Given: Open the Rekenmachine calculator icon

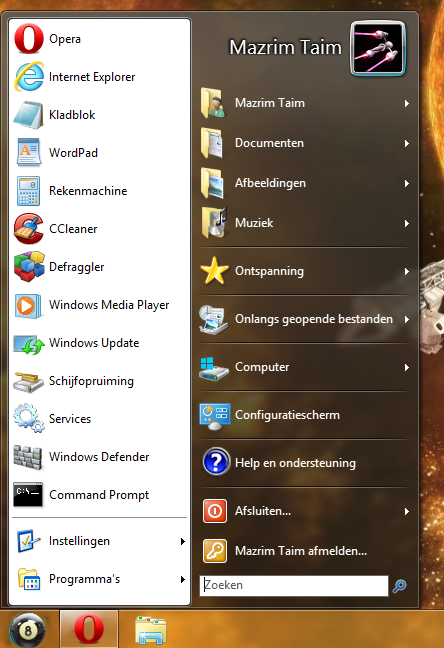Looking at the screenshot, I should [x=29, y=191].
